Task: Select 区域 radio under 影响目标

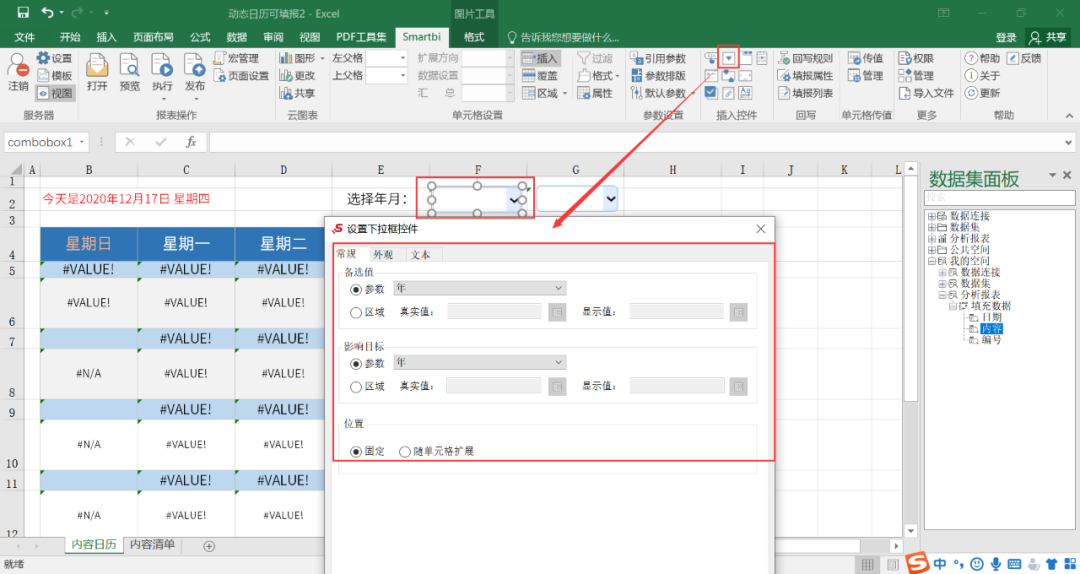Action: [355, 387]
